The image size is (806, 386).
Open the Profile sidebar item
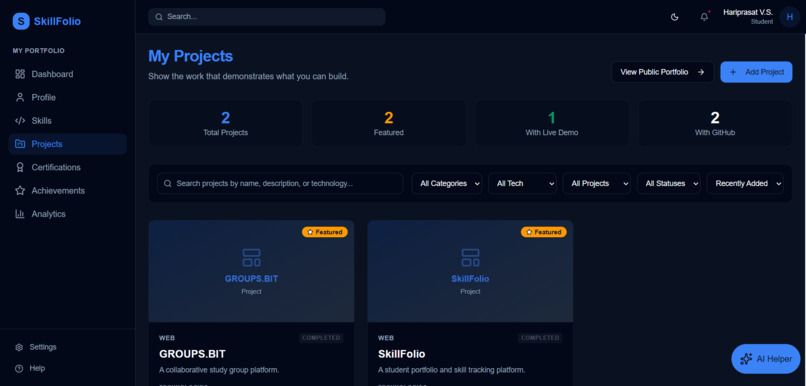tap(67, 97)
